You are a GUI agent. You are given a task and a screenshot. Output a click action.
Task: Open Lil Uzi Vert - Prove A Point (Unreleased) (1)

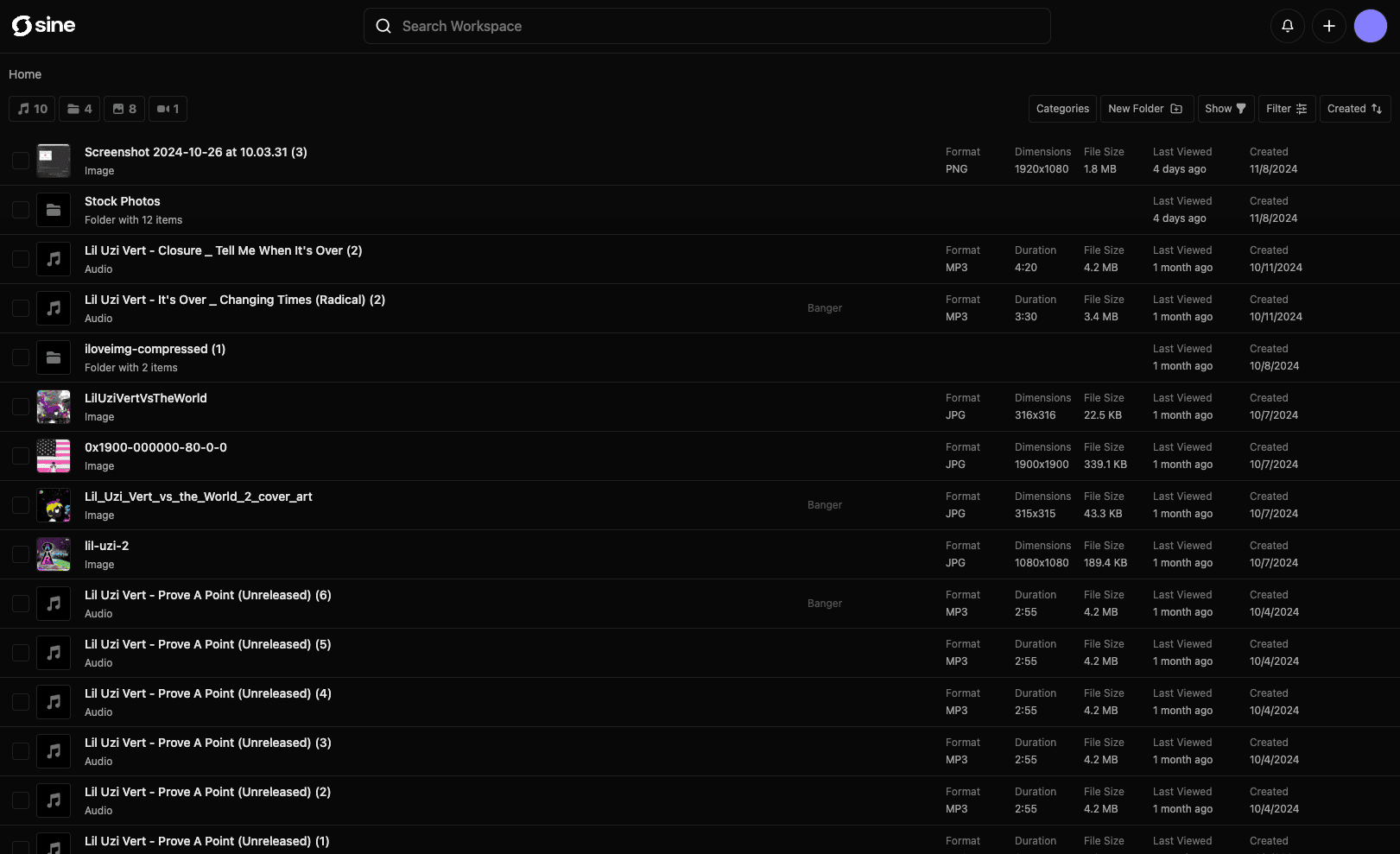tap(206, 841)
